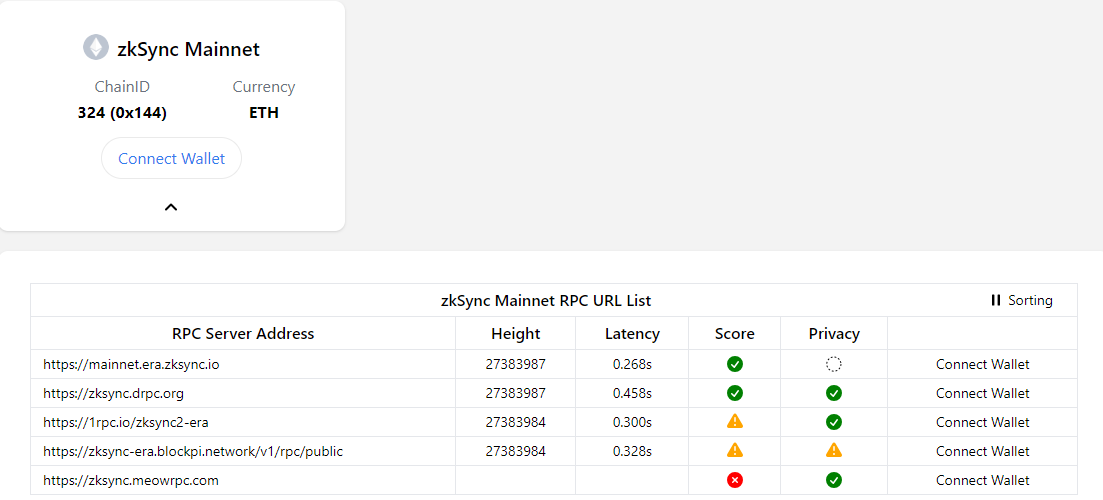The width and height of the screenshot is (1103, 500).
Task: Select the https://mainnet.era.zksync.io address
Action: (x=134, y=364)
